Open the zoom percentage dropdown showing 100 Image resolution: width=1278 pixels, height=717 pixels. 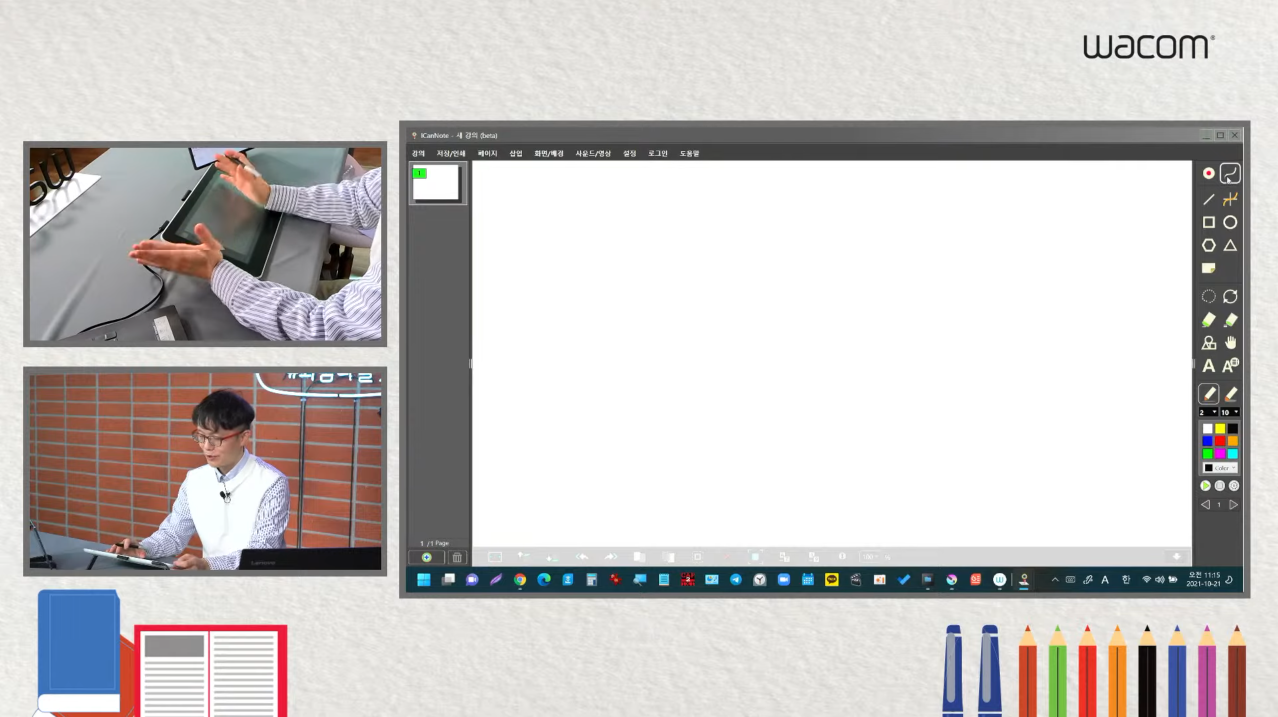click(871, 557)
